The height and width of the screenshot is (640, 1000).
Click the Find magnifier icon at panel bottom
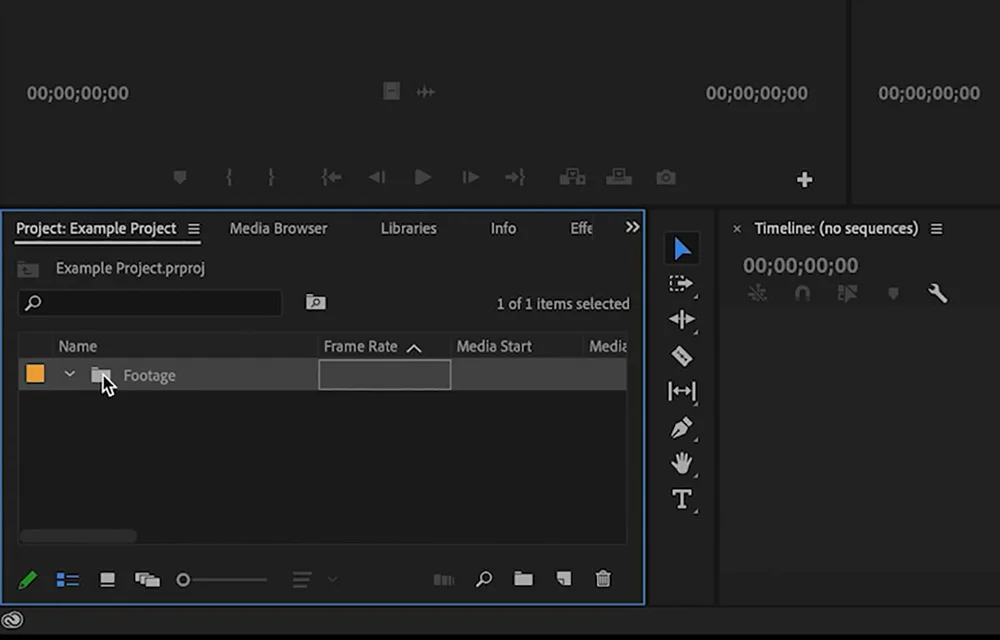click(484, 579)
